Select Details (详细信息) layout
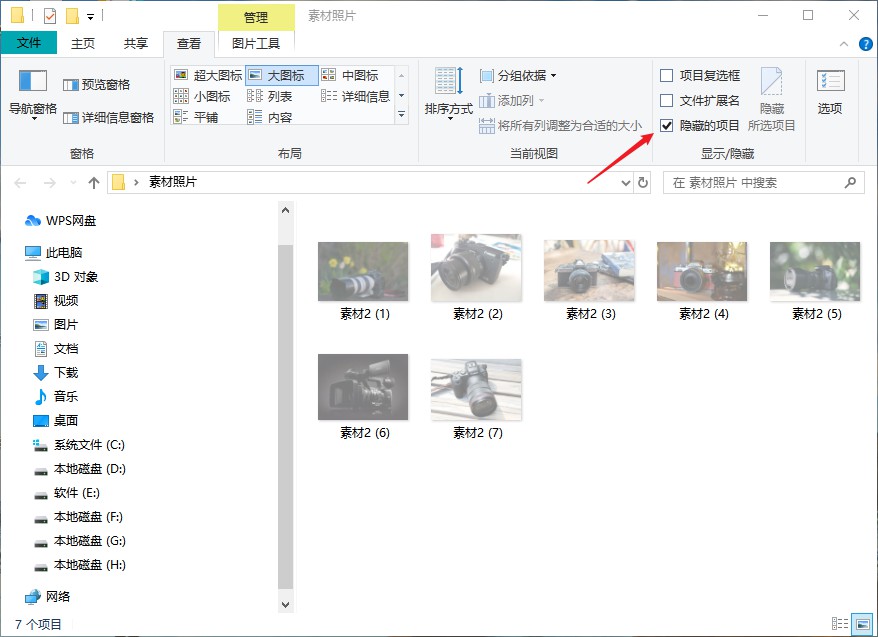The image size is (878, 637). 355,96
